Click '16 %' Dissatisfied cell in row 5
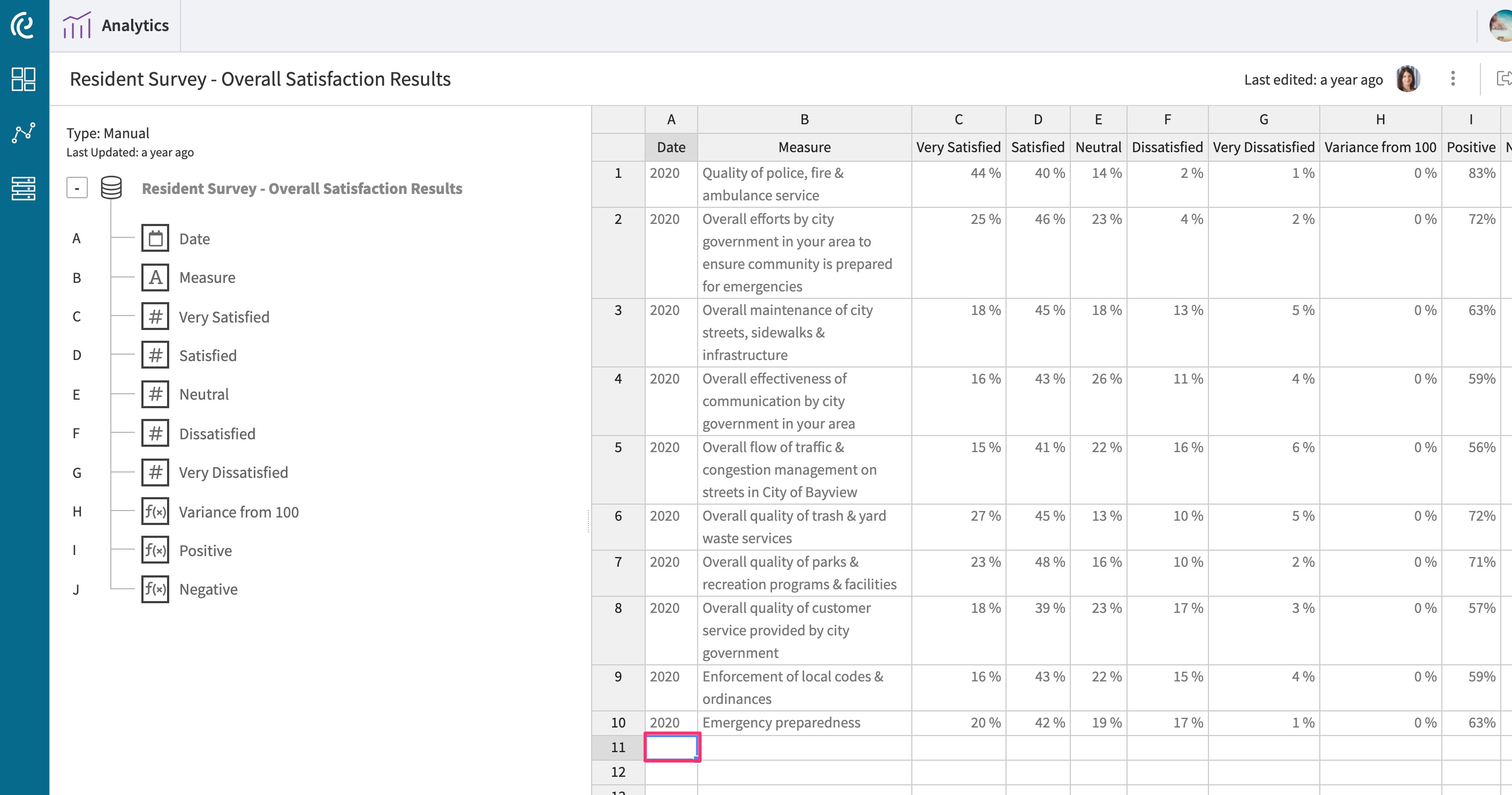Viewport: 1512px width, 795px height. point(1167,470)
